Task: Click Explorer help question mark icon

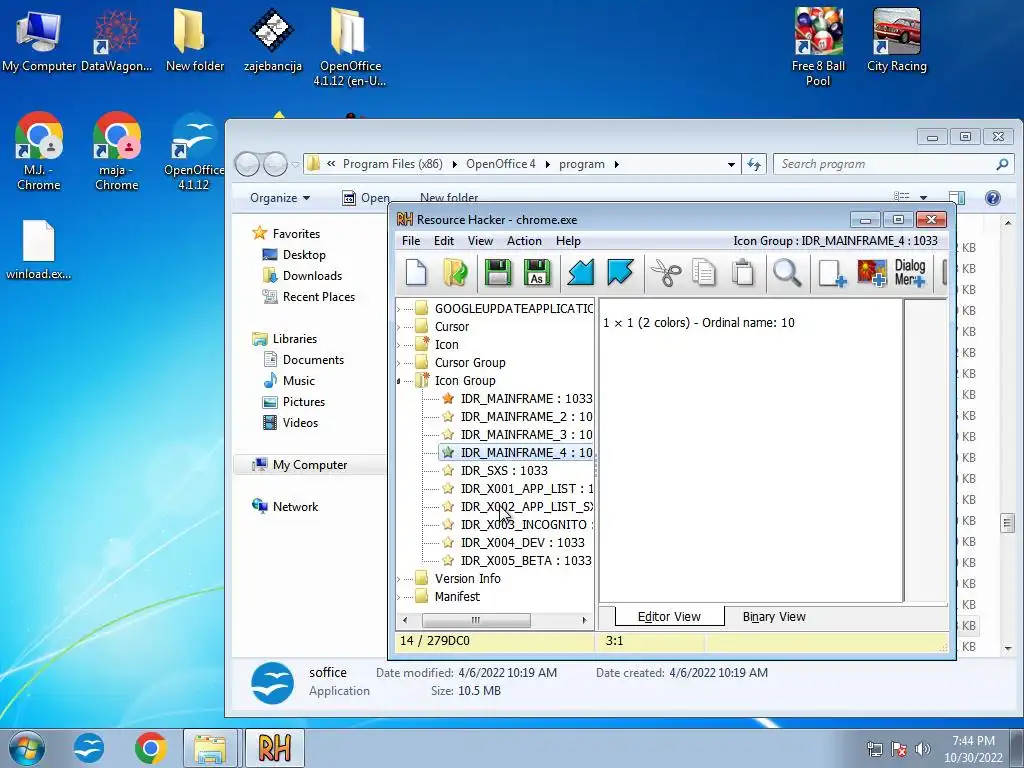Action: 993,198
